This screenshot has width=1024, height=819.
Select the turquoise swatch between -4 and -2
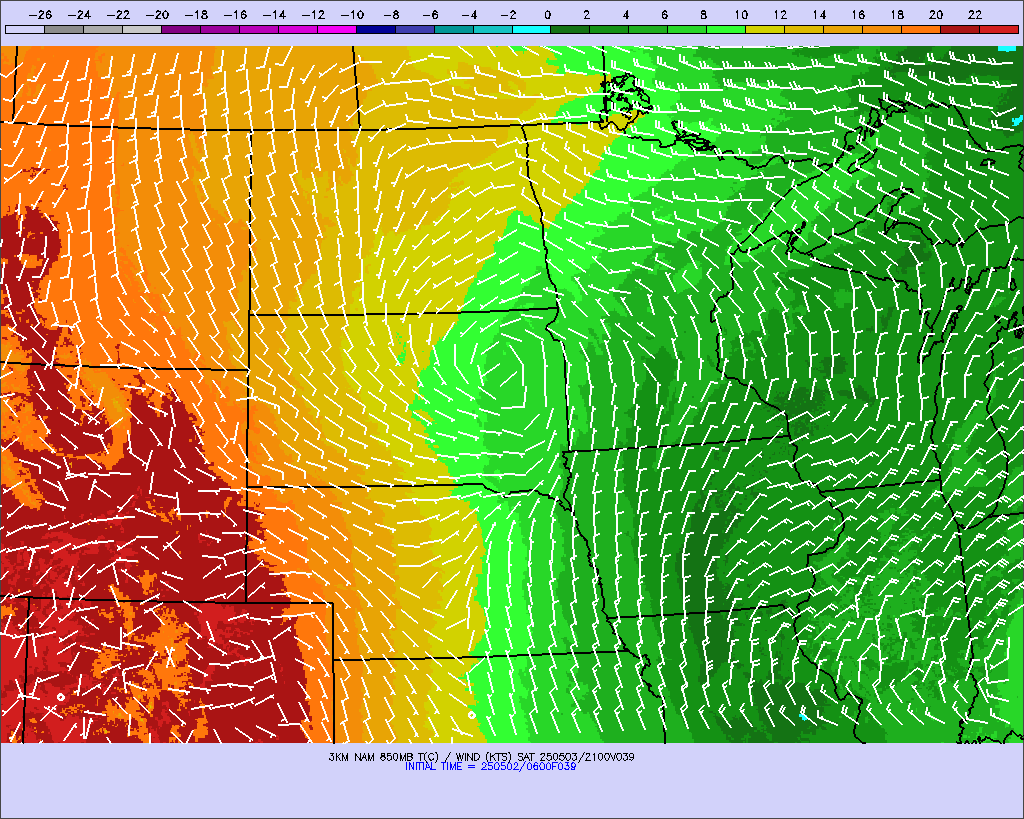pyautogui.click(x=492, y=29)
